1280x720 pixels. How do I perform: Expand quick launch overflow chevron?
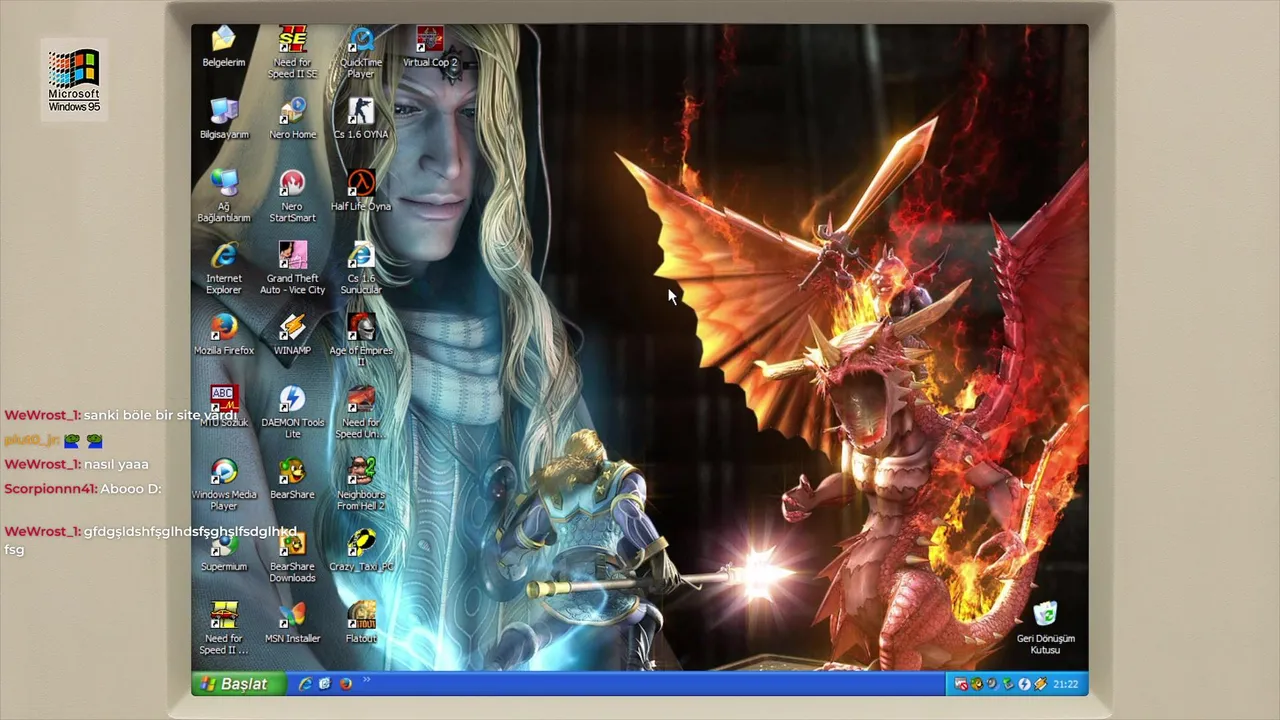[x=367, y=680]
